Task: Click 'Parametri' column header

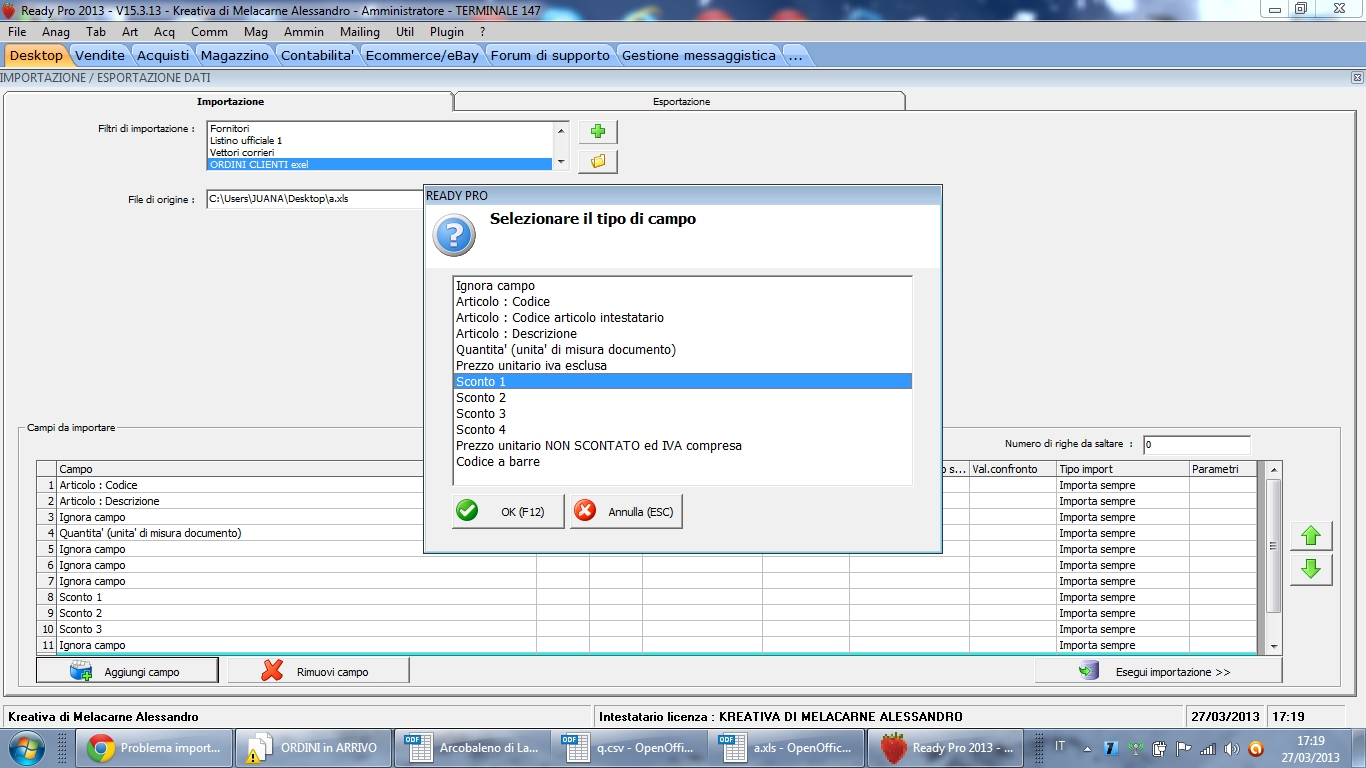Action: coord(1222,469)
